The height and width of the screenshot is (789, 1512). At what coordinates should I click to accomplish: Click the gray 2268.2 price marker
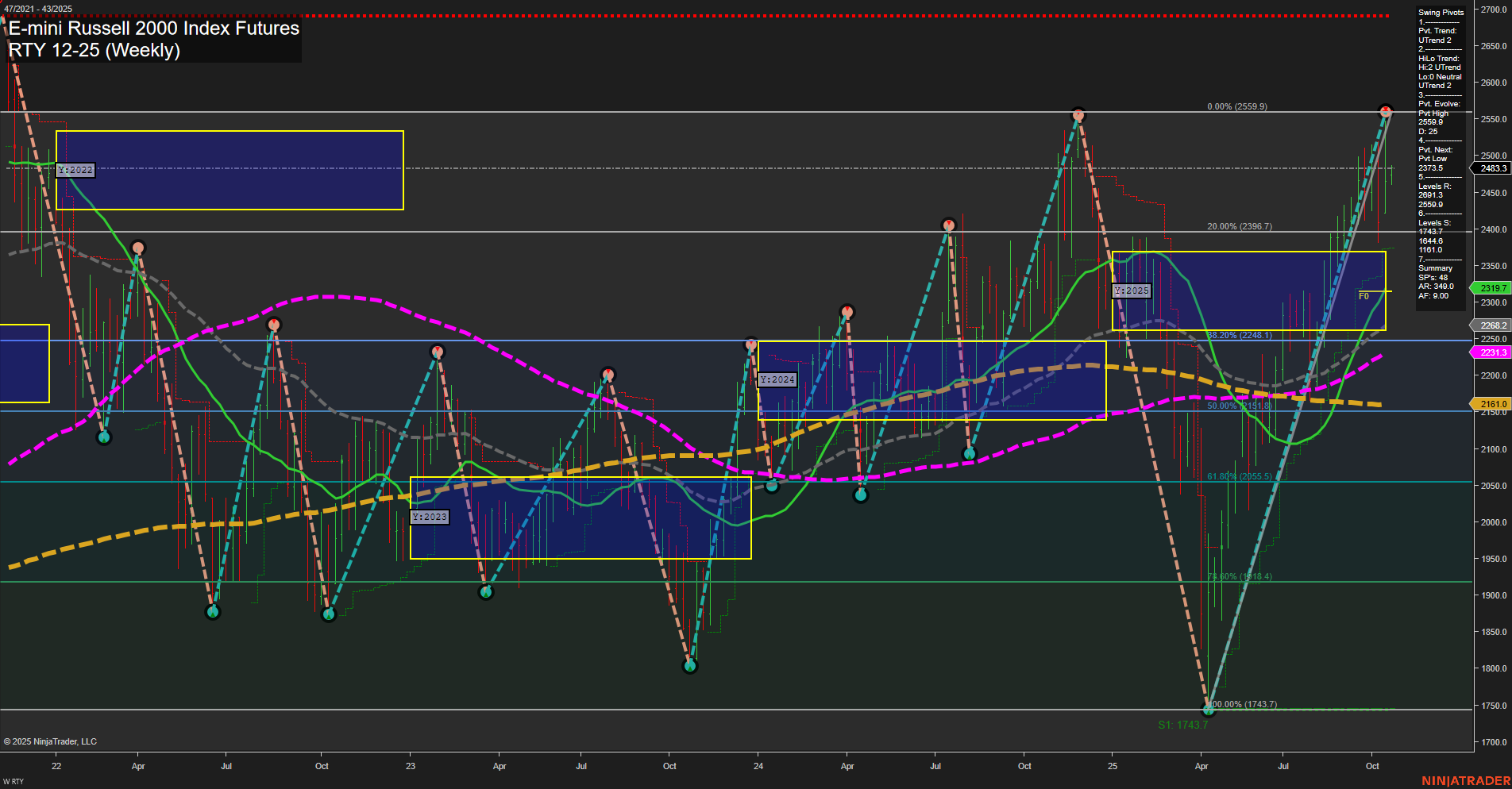click(x=1491, y=325)
